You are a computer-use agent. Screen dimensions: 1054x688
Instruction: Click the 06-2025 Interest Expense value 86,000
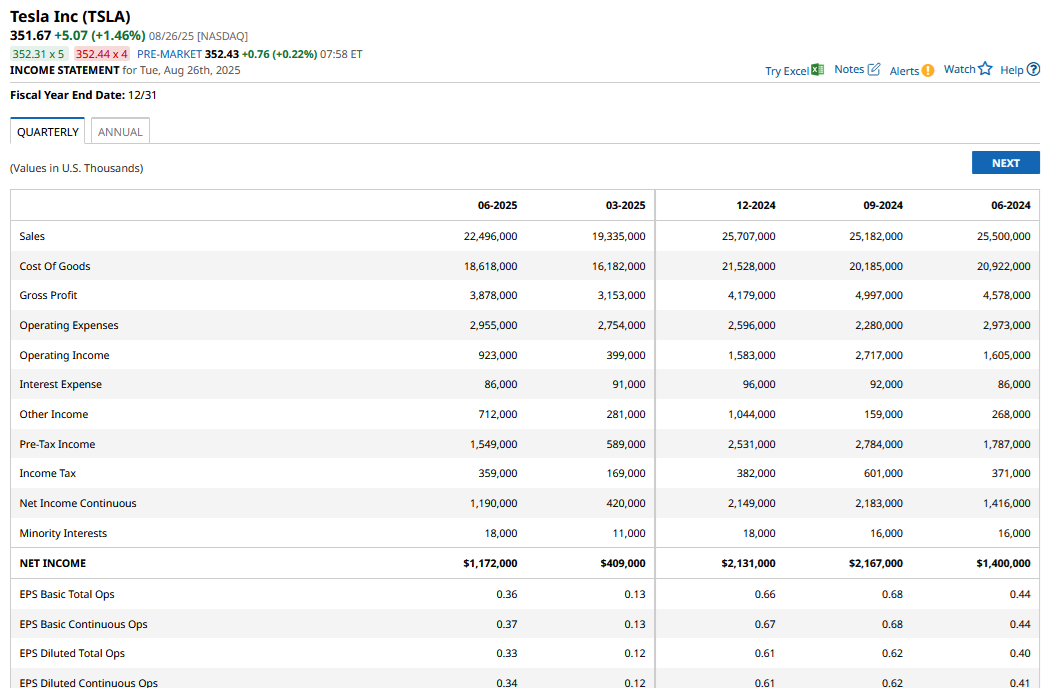pos(501,384)
